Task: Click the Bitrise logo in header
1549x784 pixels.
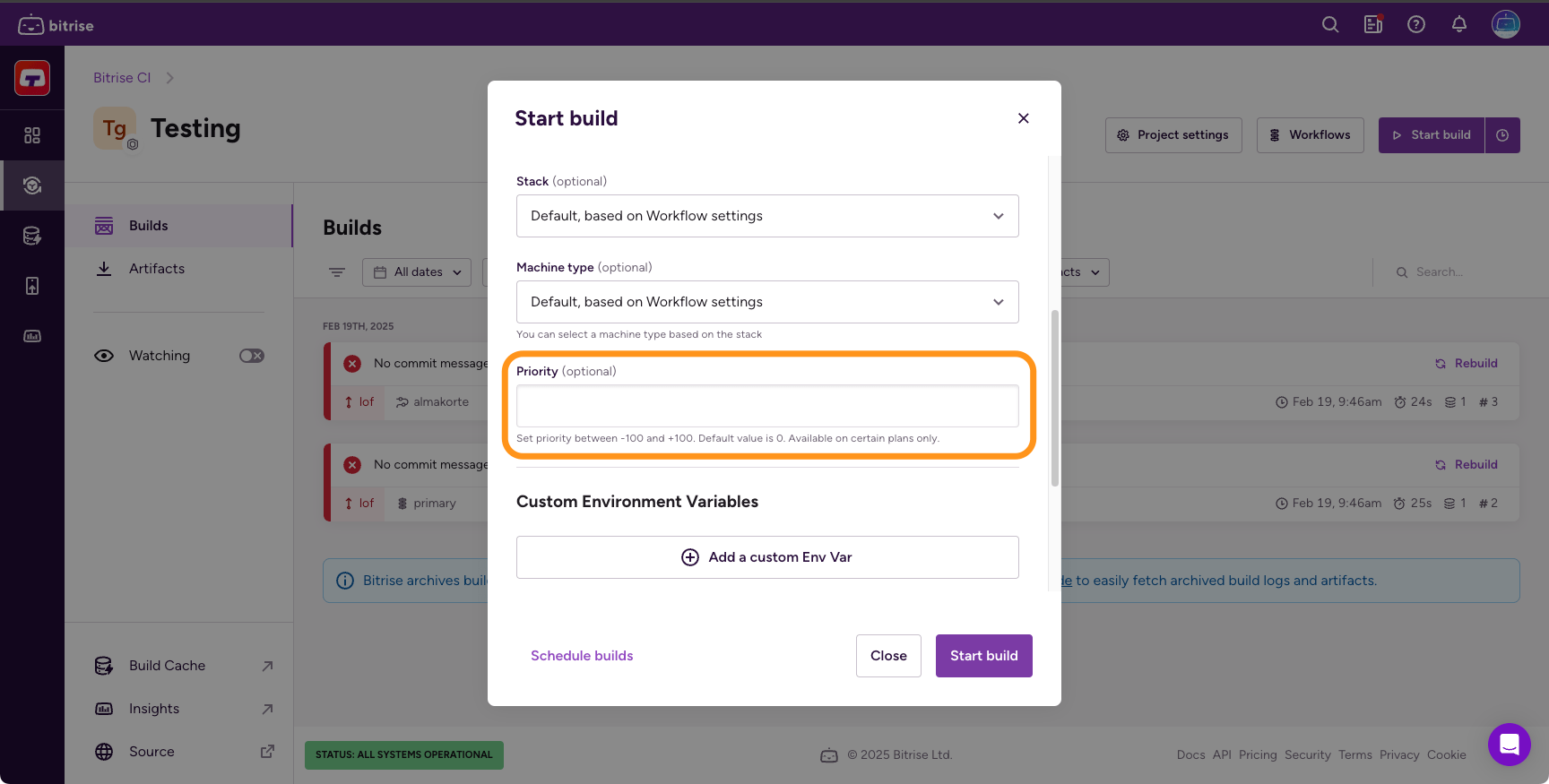Action: (56, 25)
